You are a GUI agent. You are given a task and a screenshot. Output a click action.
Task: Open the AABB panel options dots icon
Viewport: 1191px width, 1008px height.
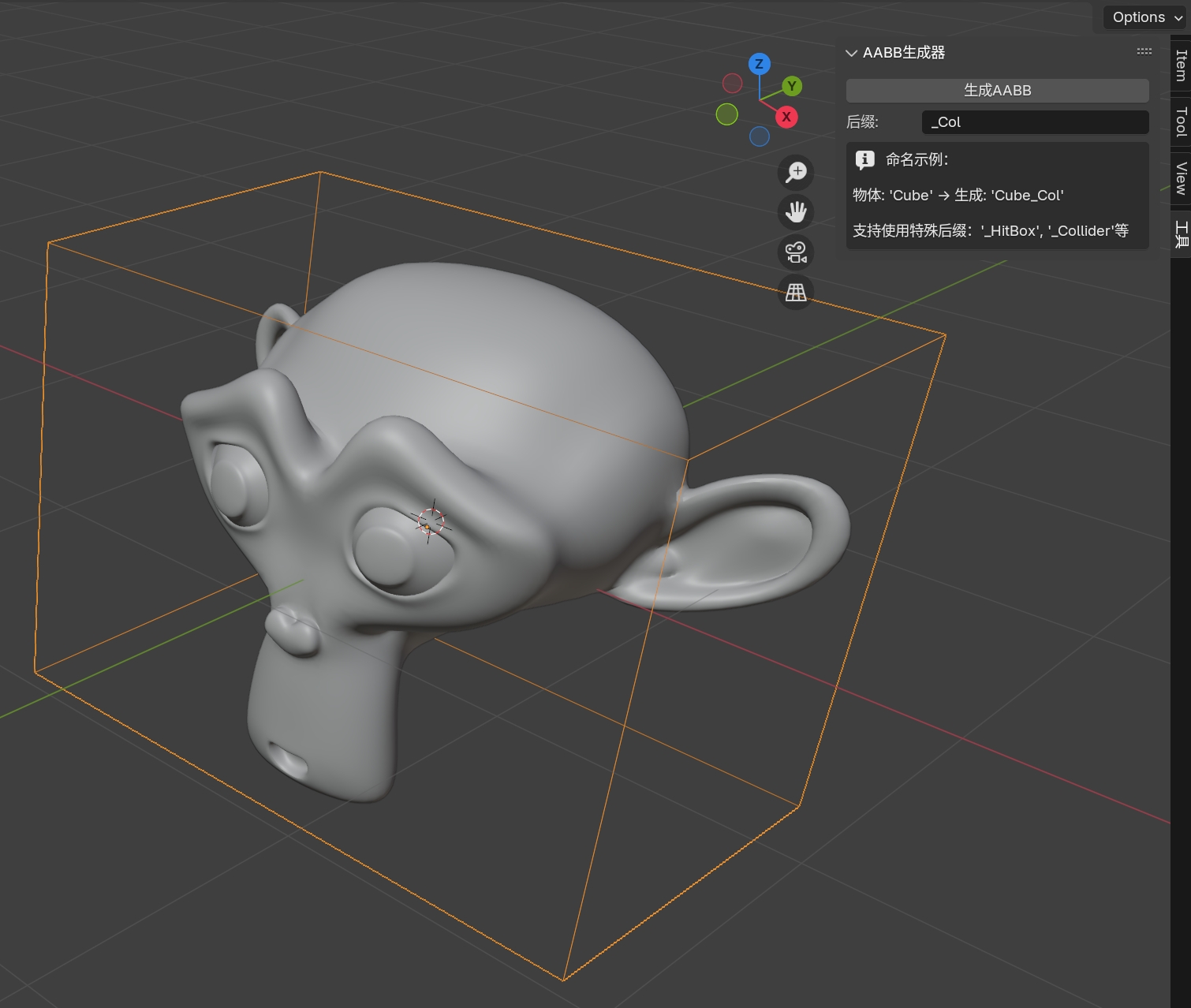pos(1143,51)
